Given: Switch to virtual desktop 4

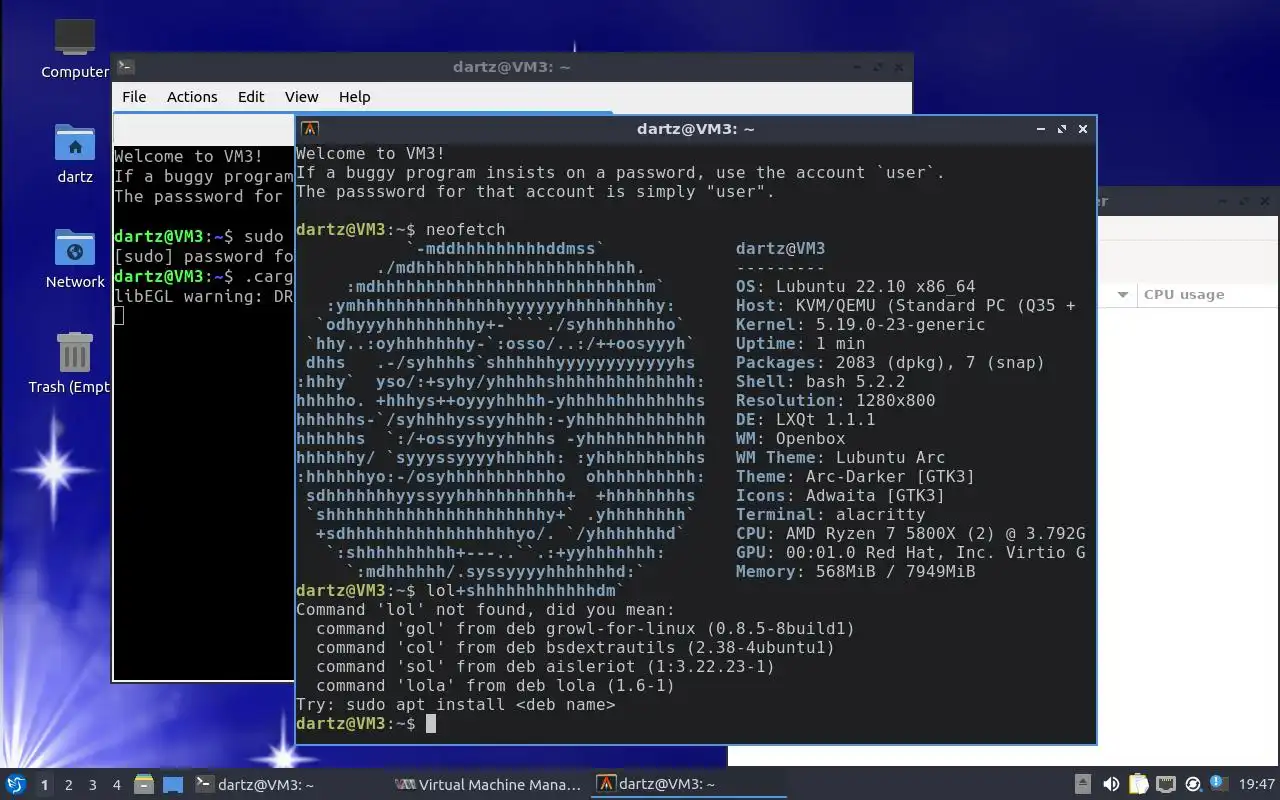Looking at the screenshot, I should pyautogui.click(x=116, y=785).
